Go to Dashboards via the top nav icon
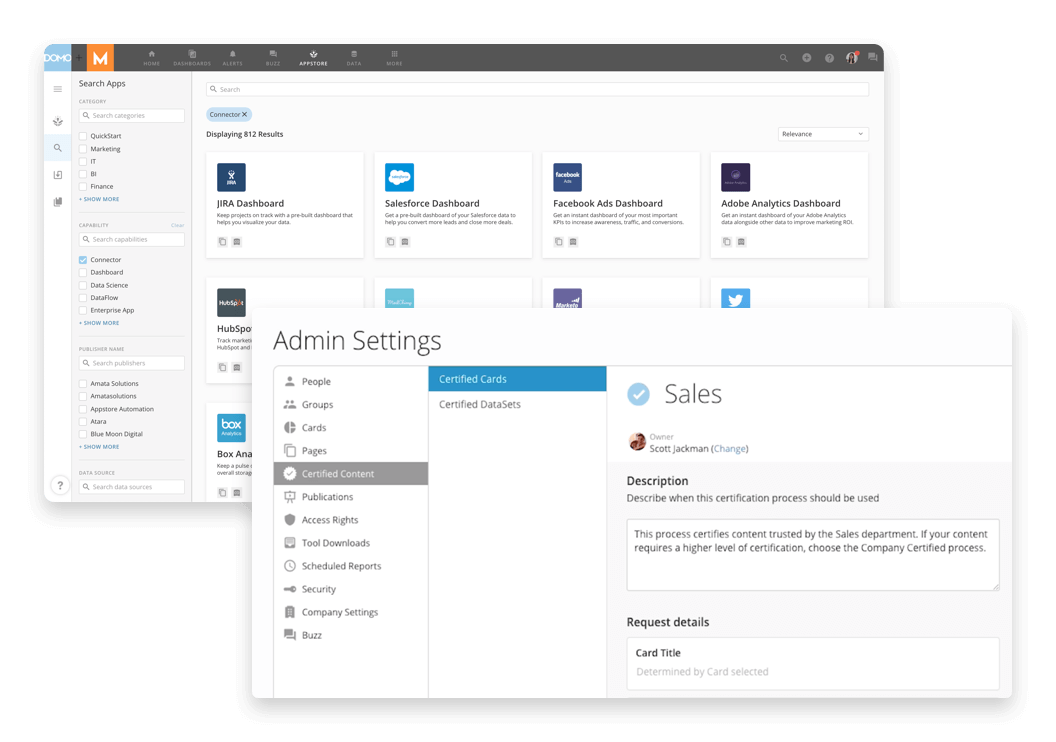The width and height of the screenshot is (1056, 742). (x=191, y=57)
